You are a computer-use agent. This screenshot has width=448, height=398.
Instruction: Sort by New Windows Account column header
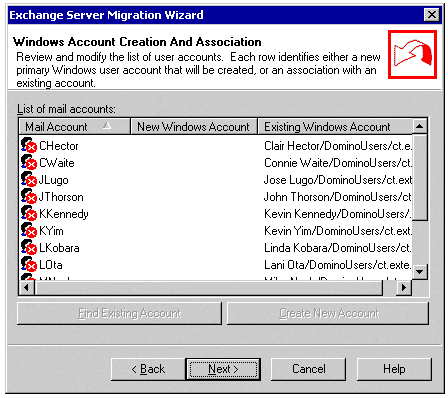(x=194, y=126)
